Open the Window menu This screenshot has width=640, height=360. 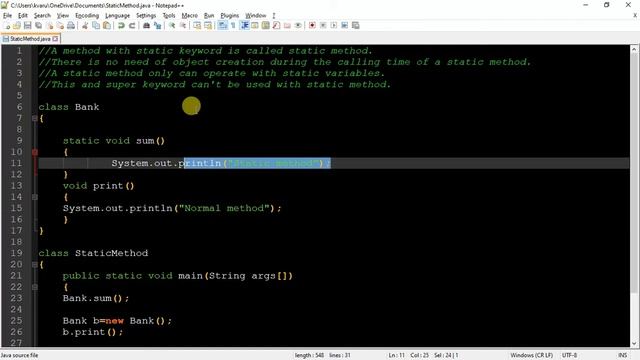point(256,16)
